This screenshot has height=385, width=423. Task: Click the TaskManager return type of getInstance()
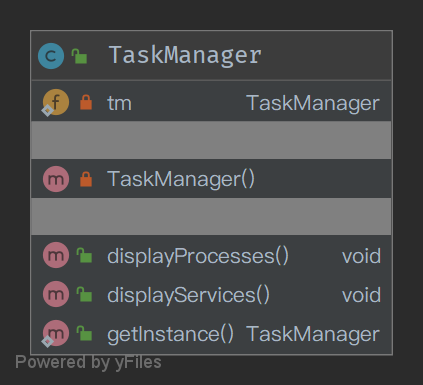[313, 335]
